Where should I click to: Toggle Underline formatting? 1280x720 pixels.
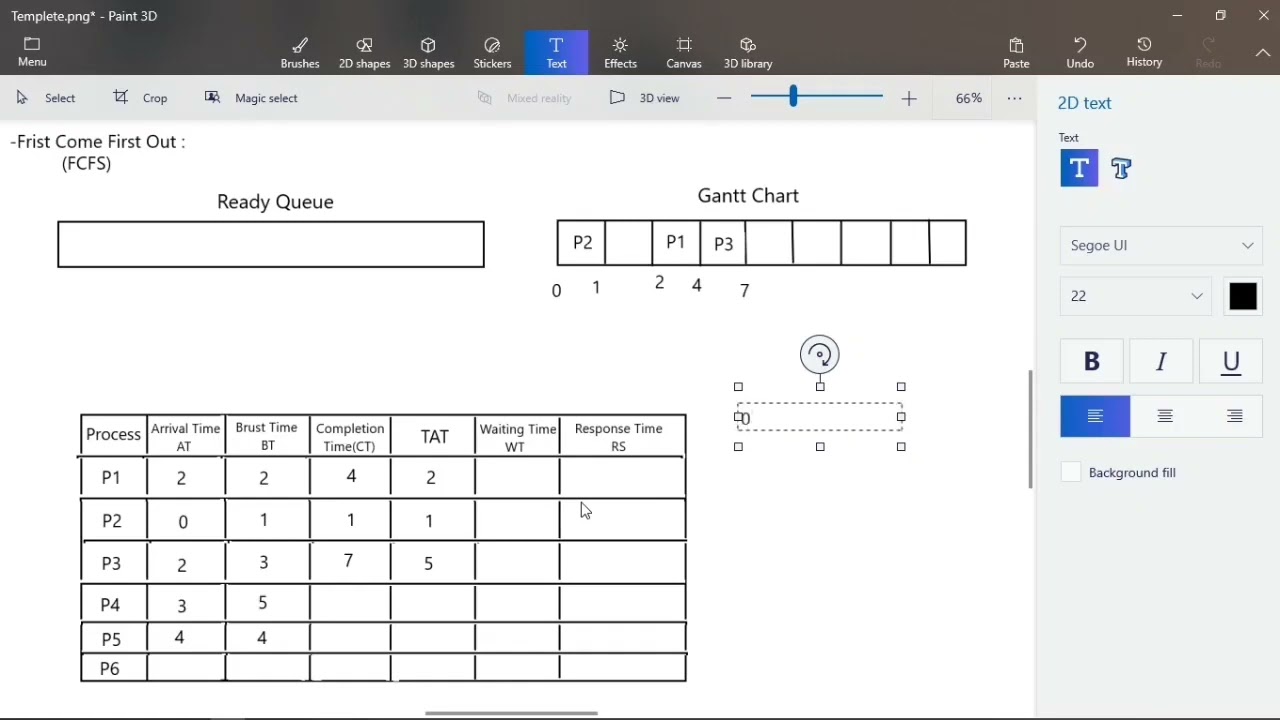(x=1231, y=362)
